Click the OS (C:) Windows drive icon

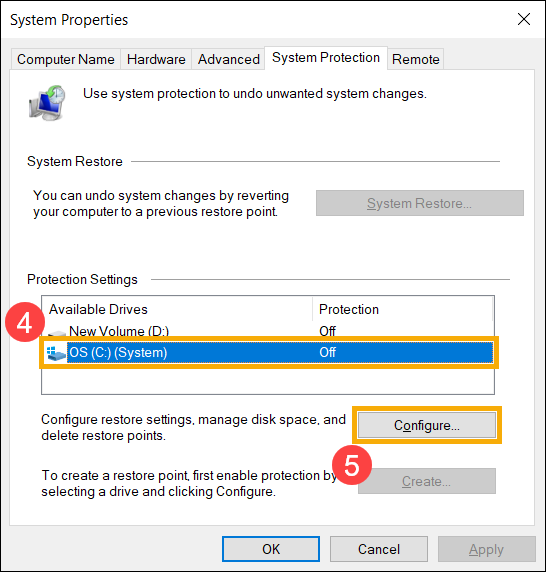click(56, 353)
